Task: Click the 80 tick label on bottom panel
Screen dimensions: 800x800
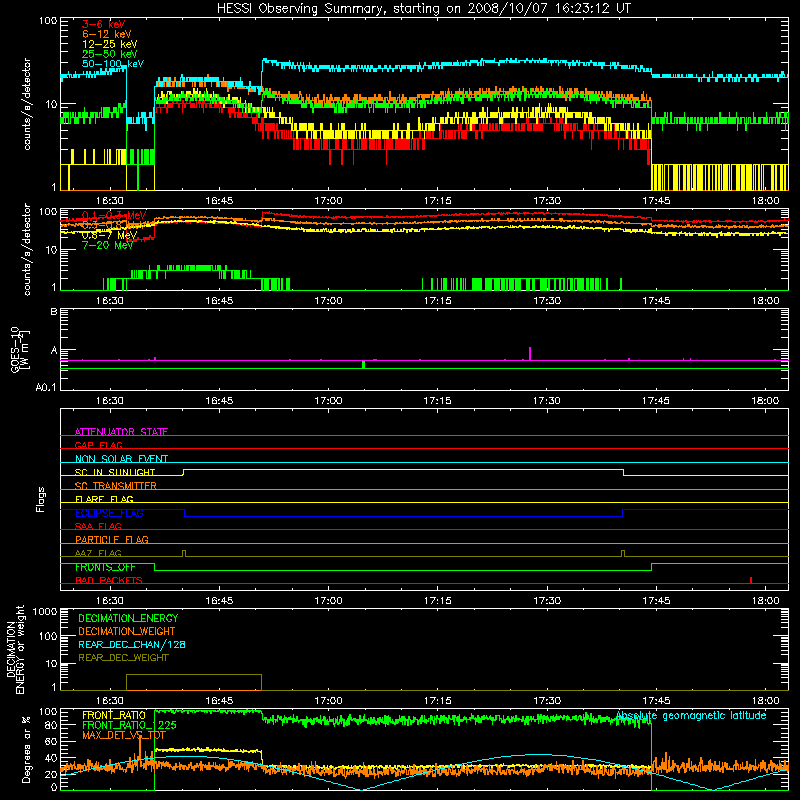Action: pyautogui.click(x=51, y=725)
